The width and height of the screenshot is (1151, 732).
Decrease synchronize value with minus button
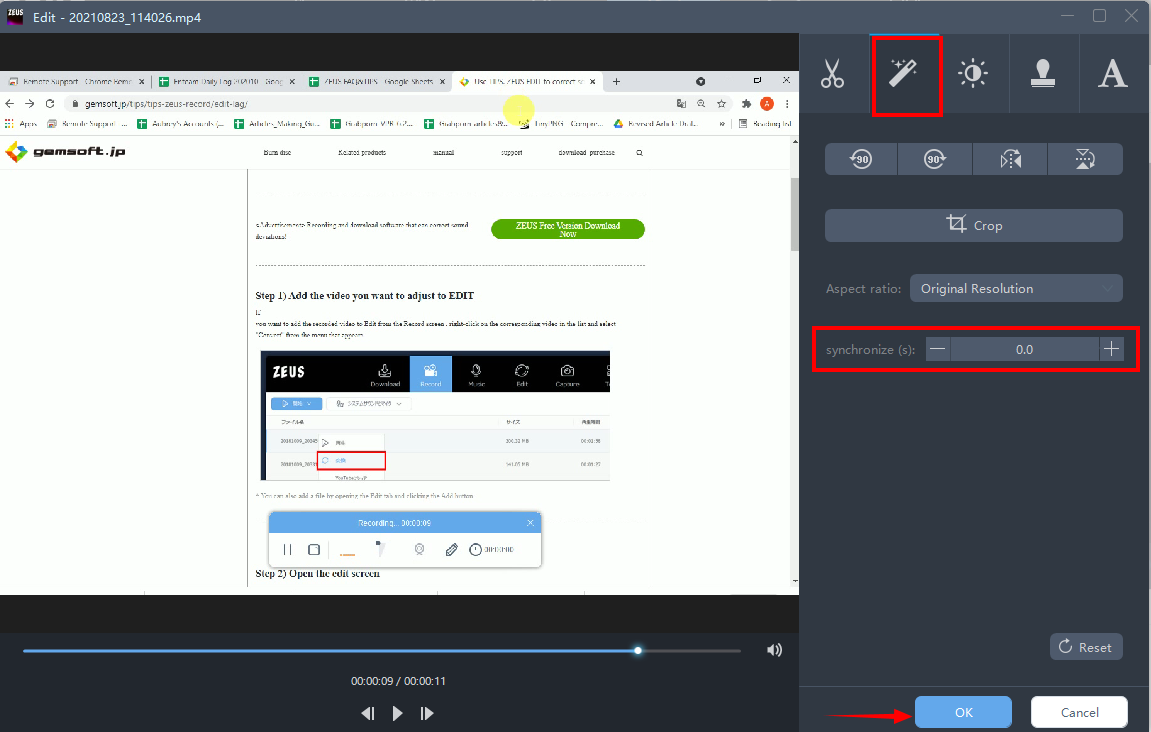pyautogui.click(x=937, y=349)
